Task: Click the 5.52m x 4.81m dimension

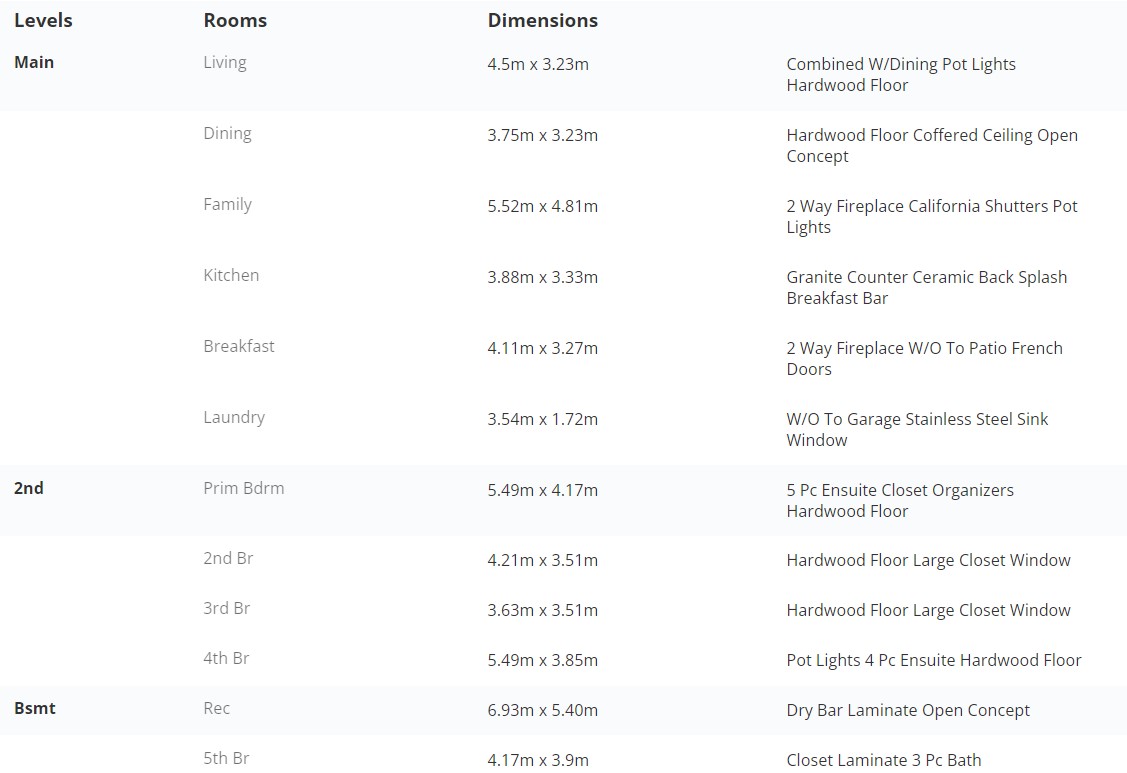Action: click(x=543, y=206)
